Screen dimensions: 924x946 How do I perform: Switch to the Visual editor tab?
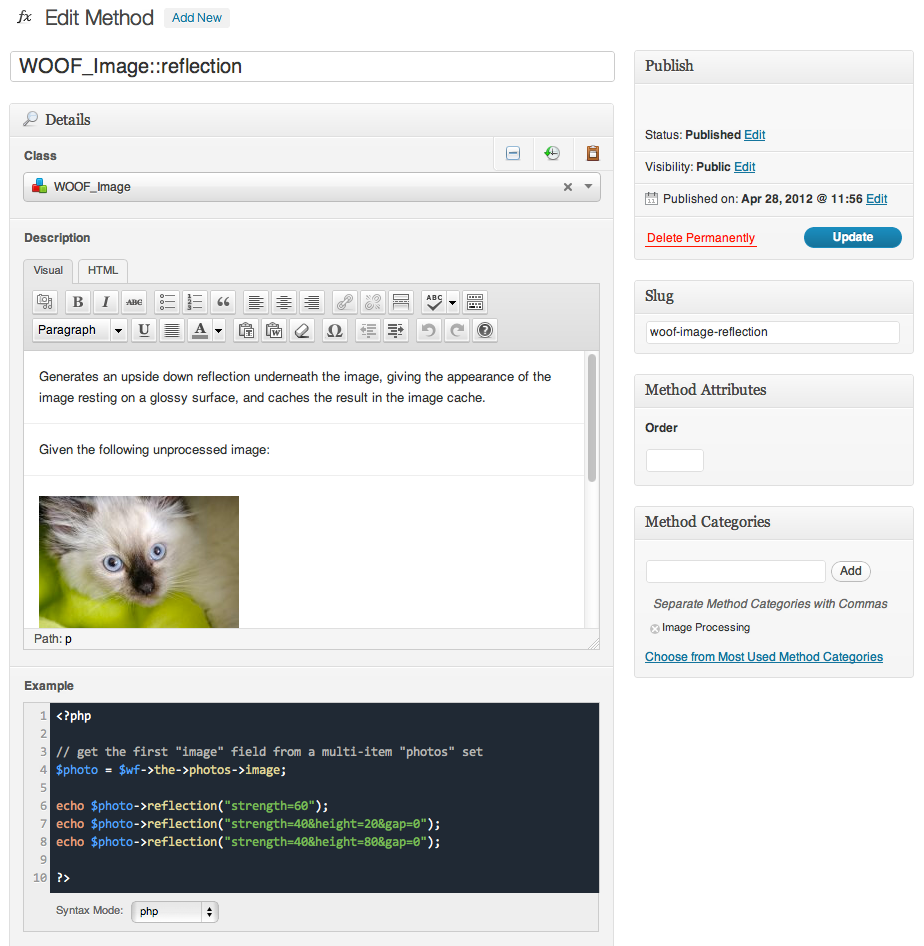[48, 271]
